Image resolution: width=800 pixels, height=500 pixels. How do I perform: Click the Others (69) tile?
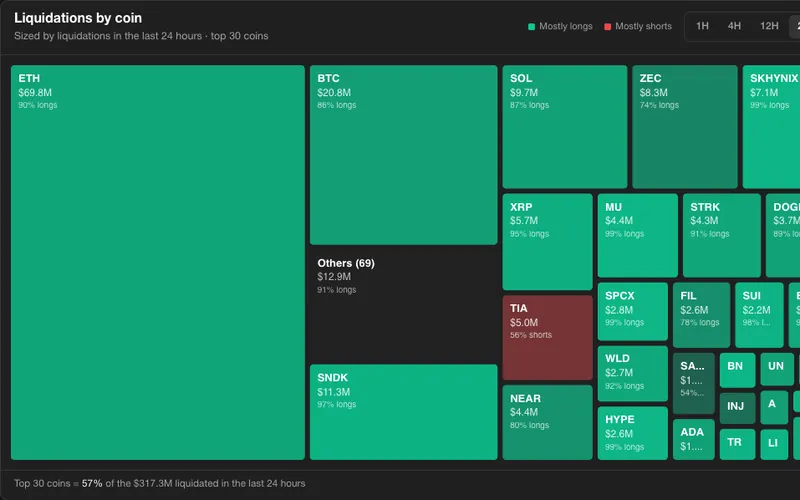[404, 305]
